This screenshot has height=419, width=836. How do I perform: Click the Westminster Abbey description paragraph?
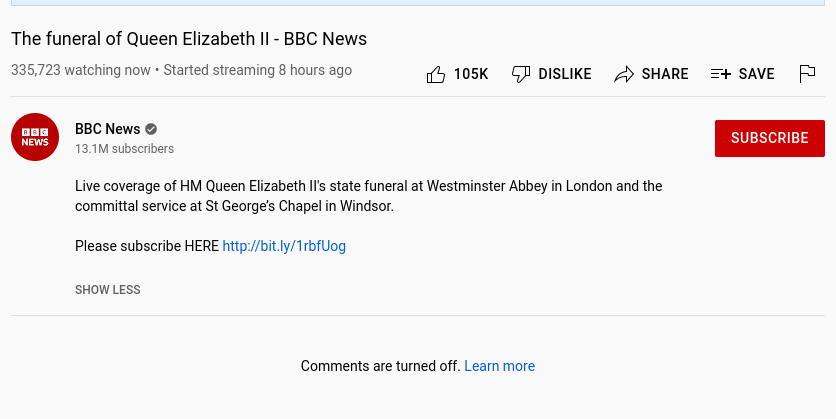pos(368,196)
